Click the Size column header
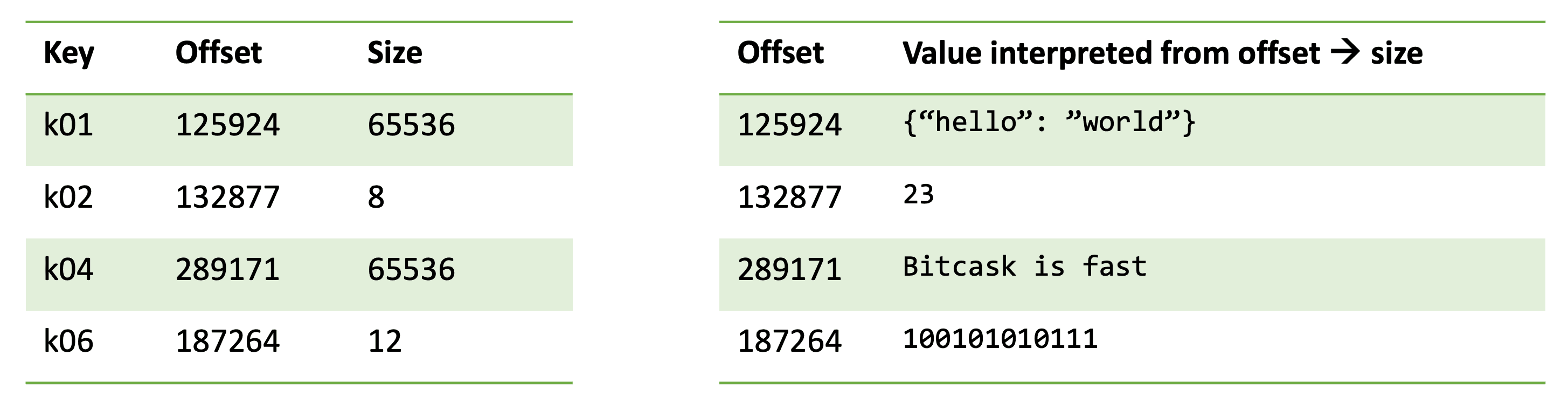Screen dimensions: 1568x403 click(394, 53)
